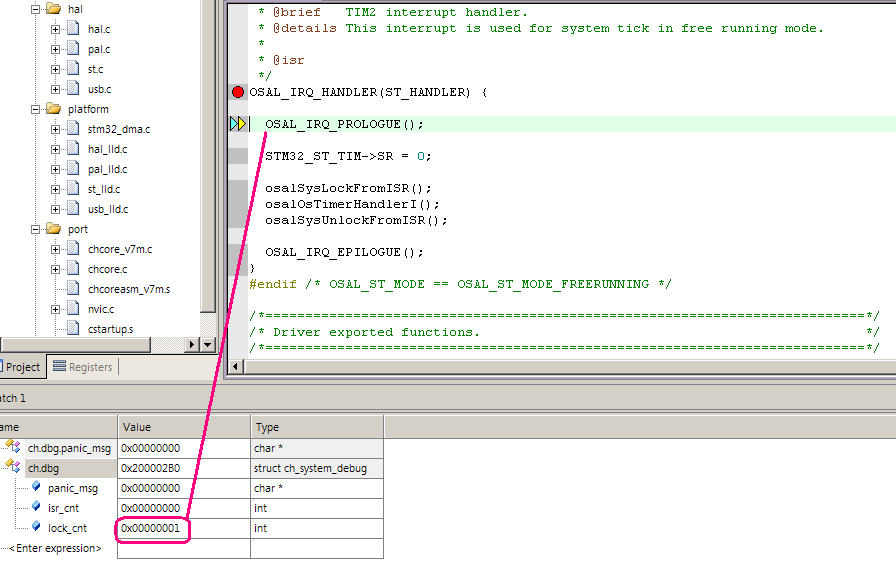Select the ch.dbg.panic_msg watch icon
The height and width of the screenshot is (563, 896).
[13, 447]
